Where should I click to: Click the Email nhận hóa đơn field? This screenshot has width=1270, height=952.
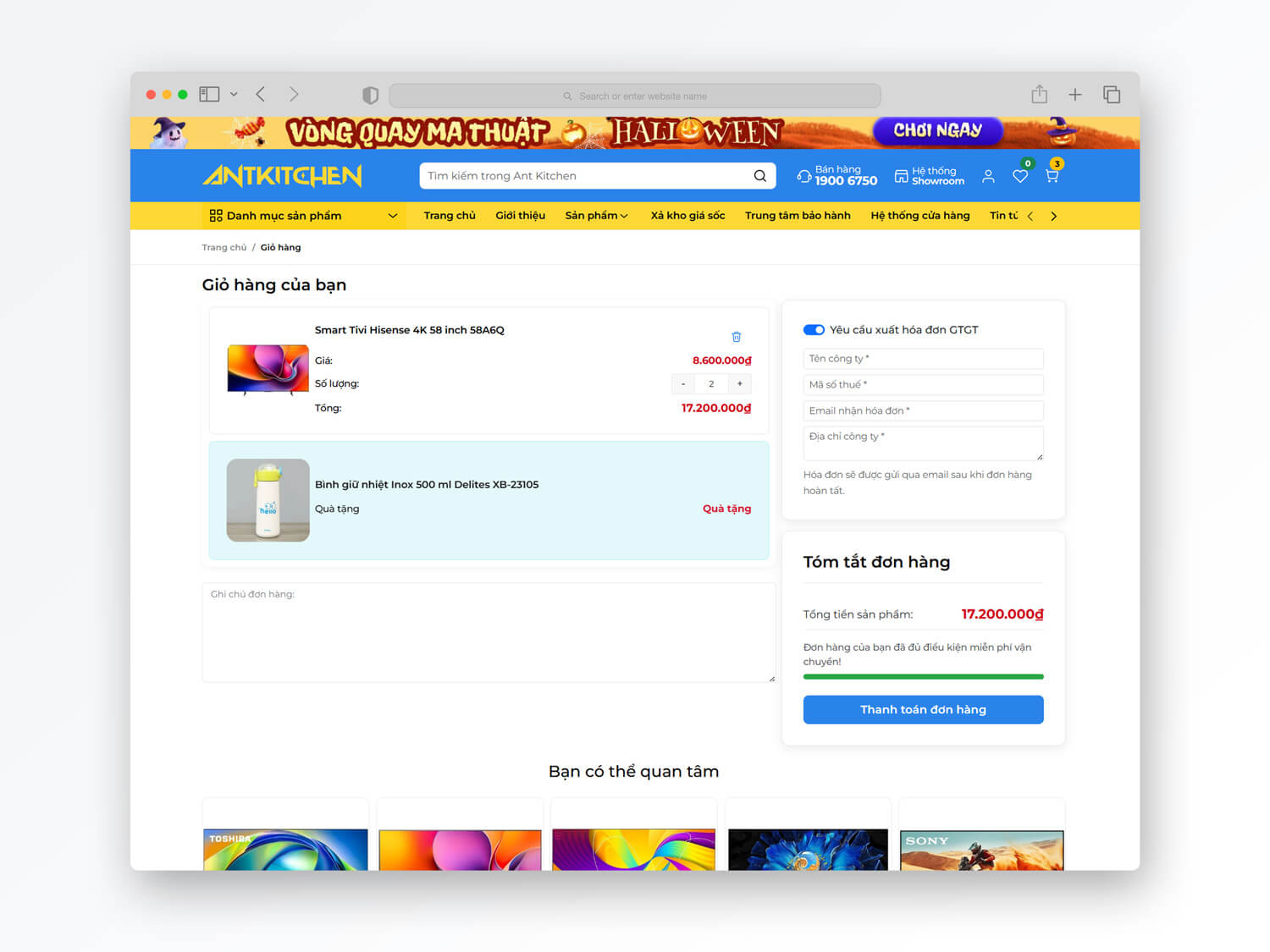(x=923, y=411)
